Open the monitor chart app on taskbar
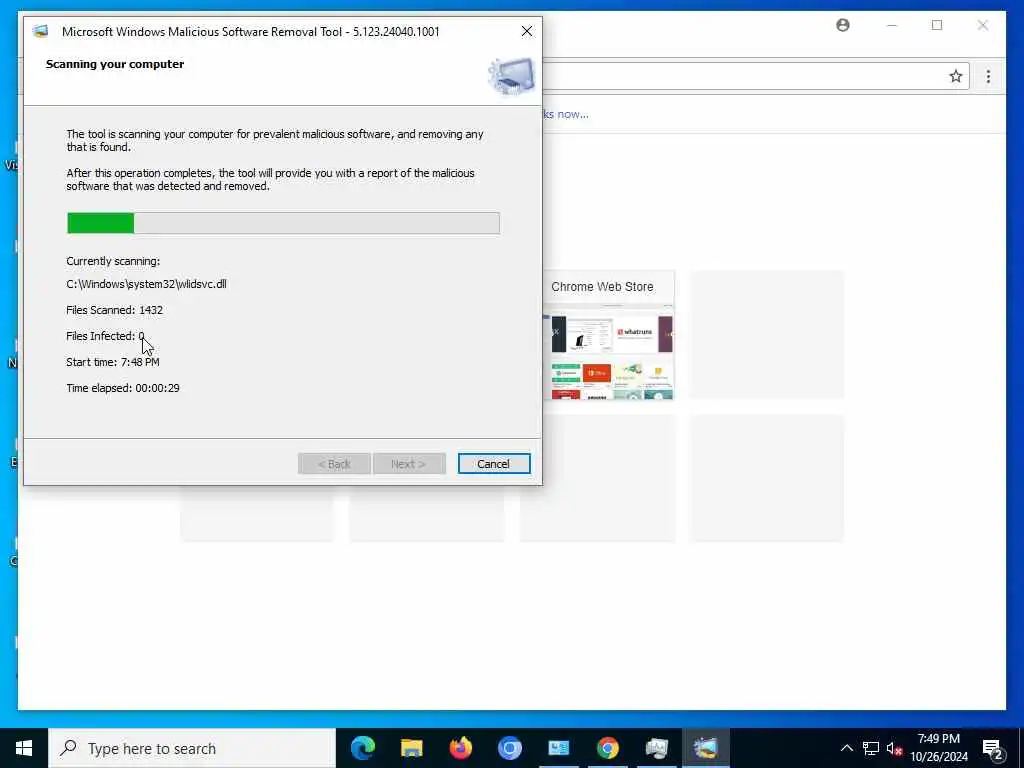The height and width of the screenshot is (768, 1024). (656, 748)
